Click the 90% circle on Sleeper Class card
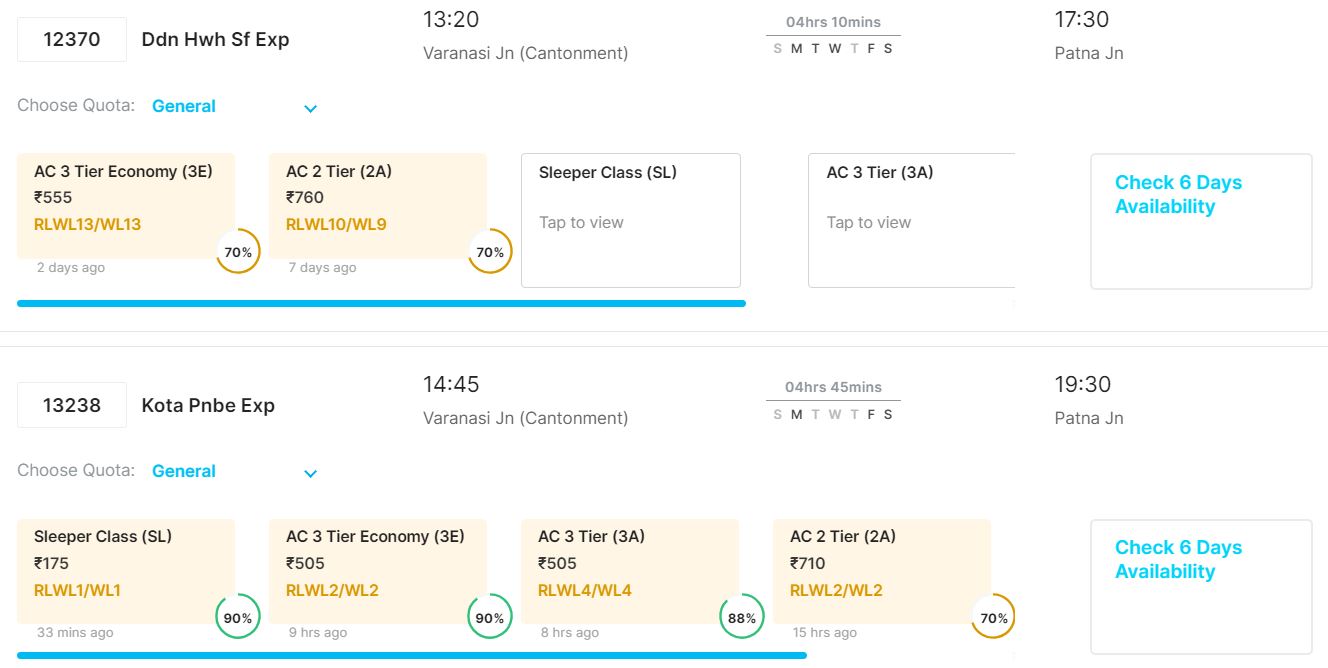This screenshot has width=1328, height=668. (238, 618)
